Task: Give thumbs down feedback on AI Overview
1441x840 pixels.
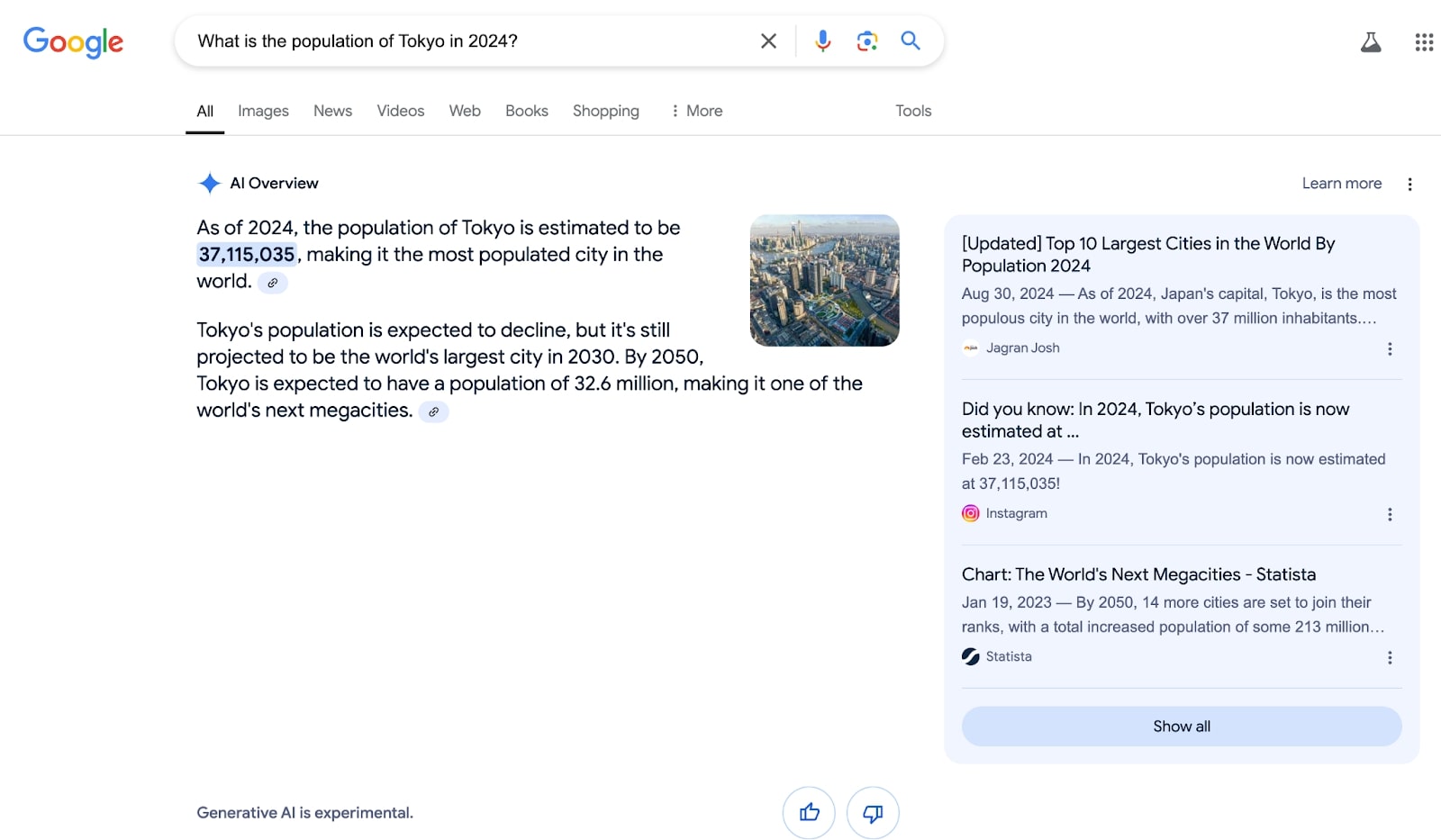Action: click(873, 813)
